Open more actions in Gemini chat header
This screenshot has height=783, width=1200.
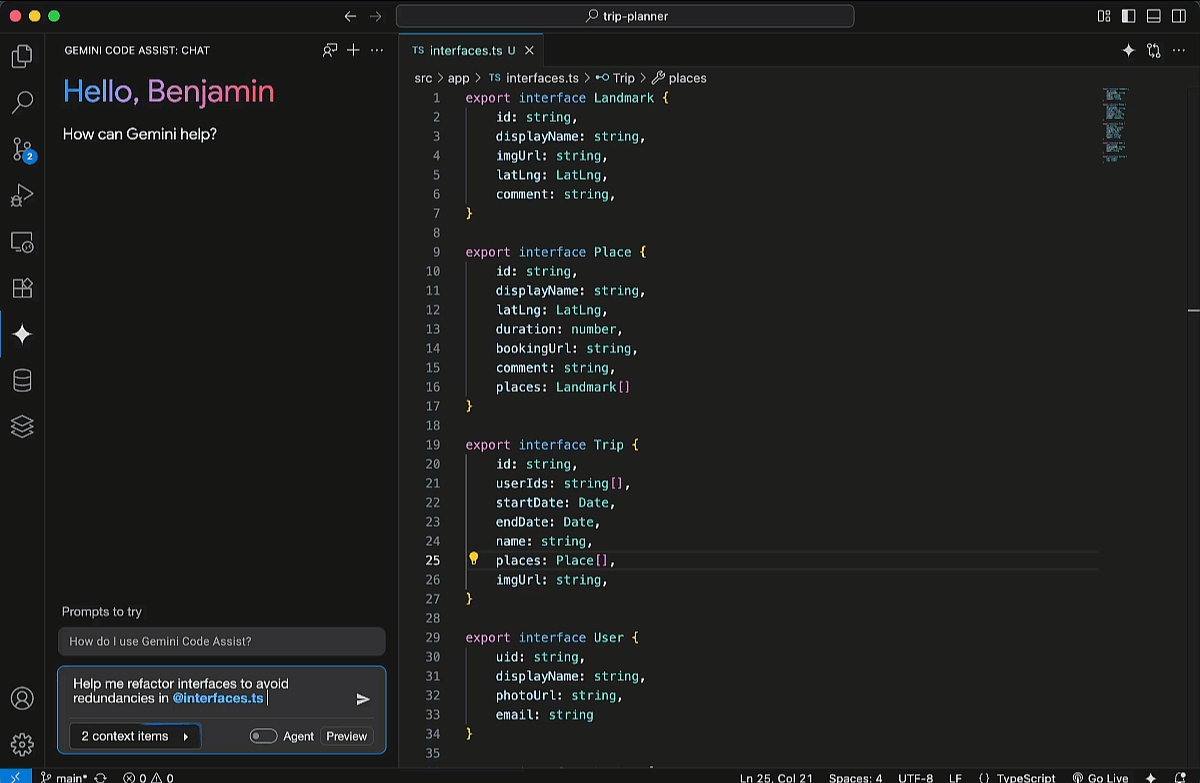[x=377, y=50]
